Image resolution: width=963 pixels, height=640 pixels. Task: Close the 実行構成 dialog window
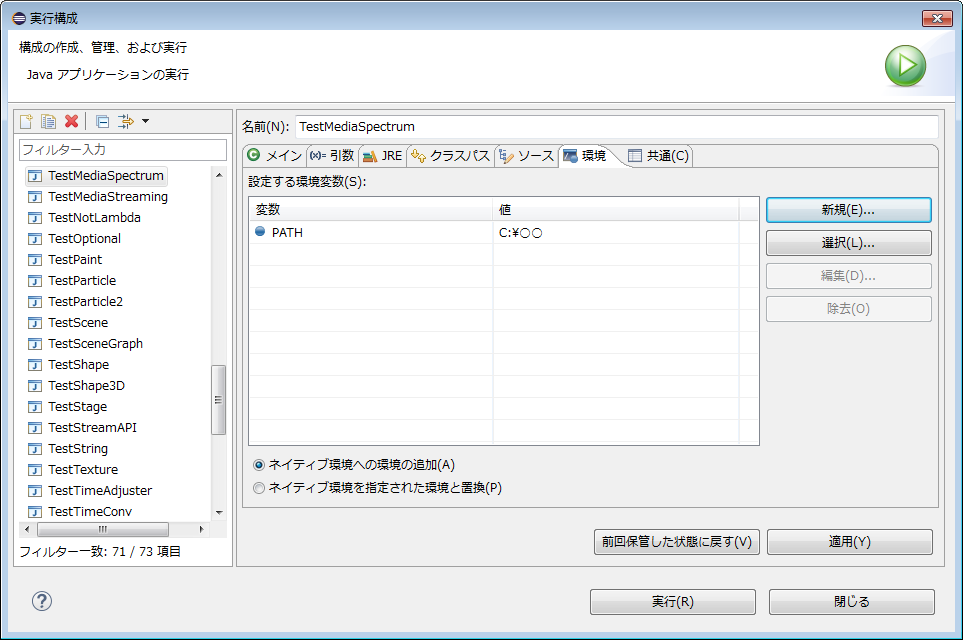pyautogui.click(x=937, y=18)
